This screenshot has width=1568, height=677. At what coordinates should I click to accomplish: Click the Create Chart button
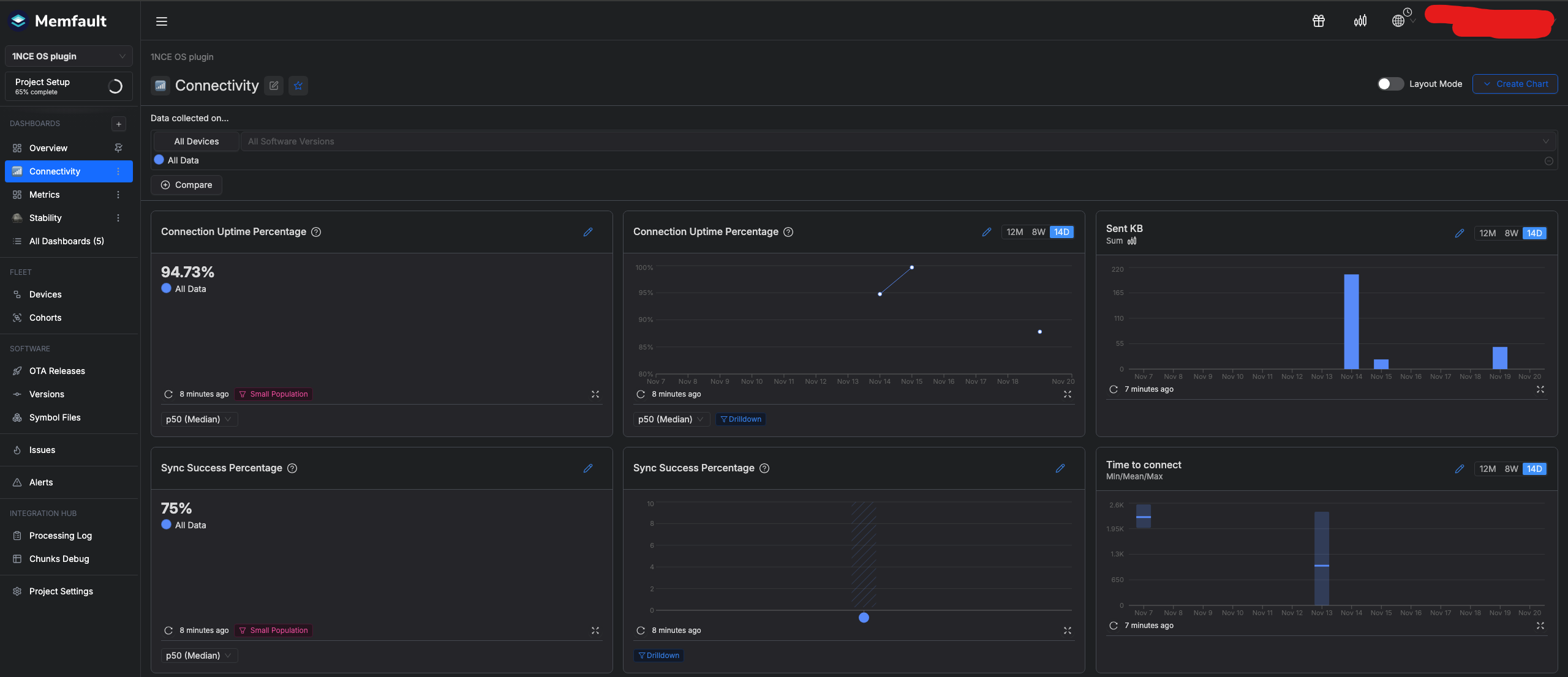[1515, 84]
